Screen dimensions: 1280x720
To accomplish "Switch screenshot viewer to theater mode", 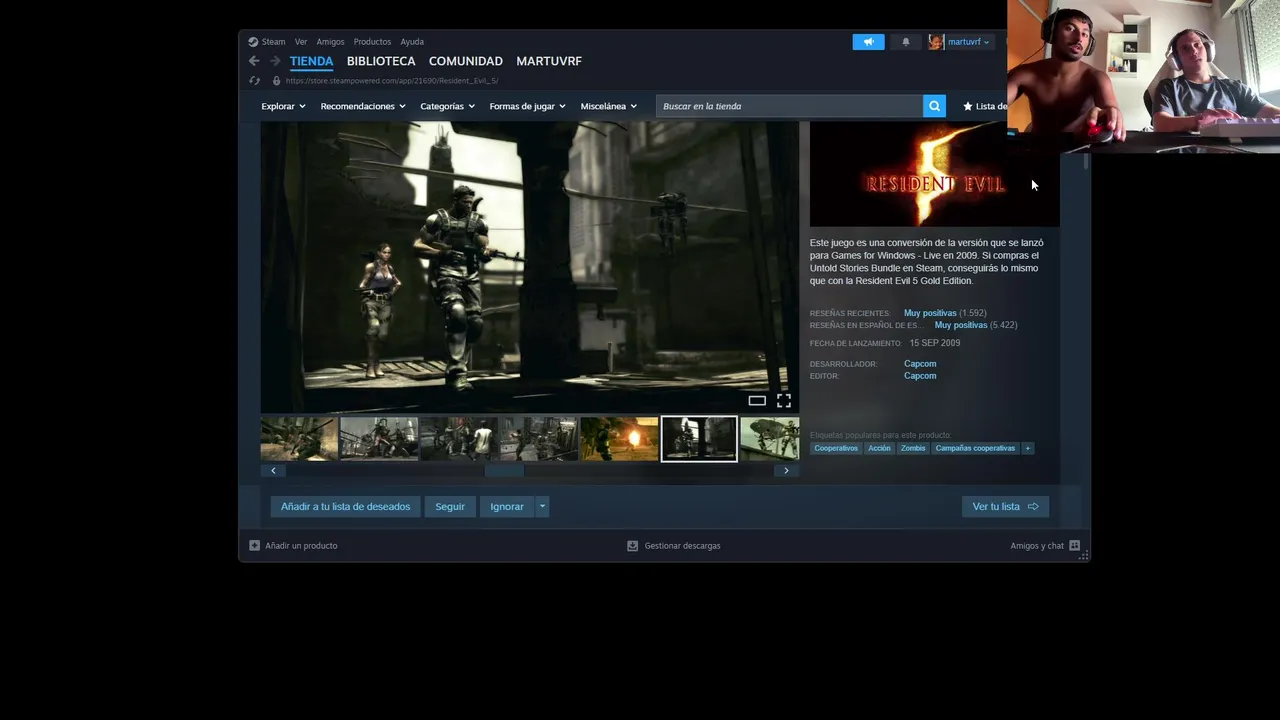I will 757,401.
